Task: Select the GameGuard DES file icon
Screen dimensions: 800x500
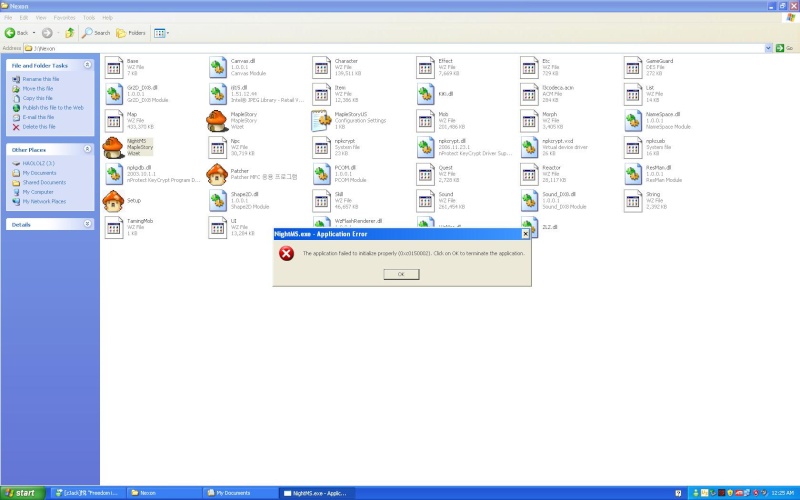Action: tap(633, 67)
